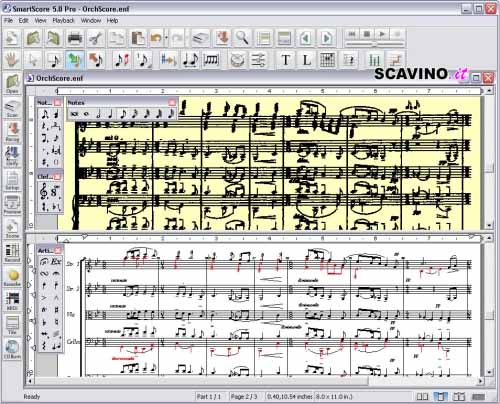Open the Edit menu
The width and height of the screenshot is (500, 404).
tap(23, 21)
